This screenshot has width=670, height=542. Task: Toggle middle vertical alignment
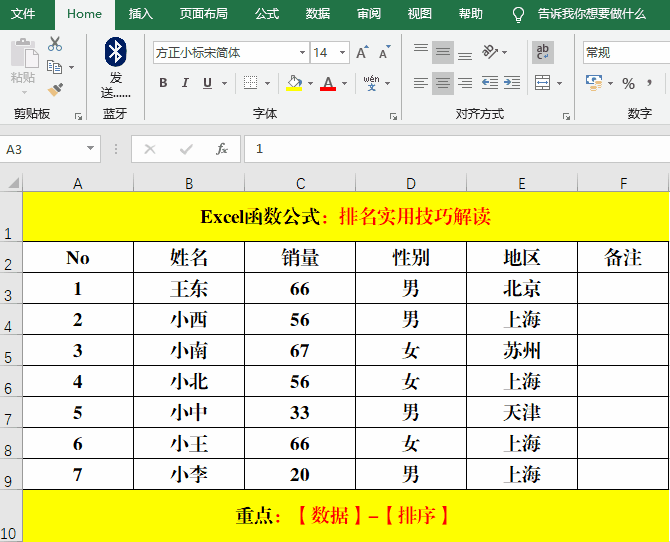tap(443, 52)
